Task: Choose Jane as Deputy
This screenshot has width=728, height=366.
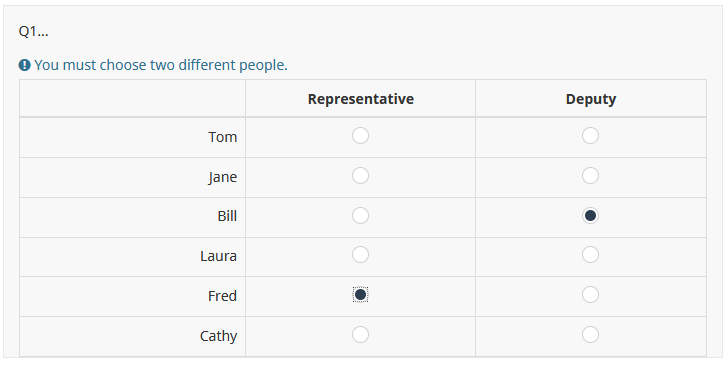Action: [590, 176]
